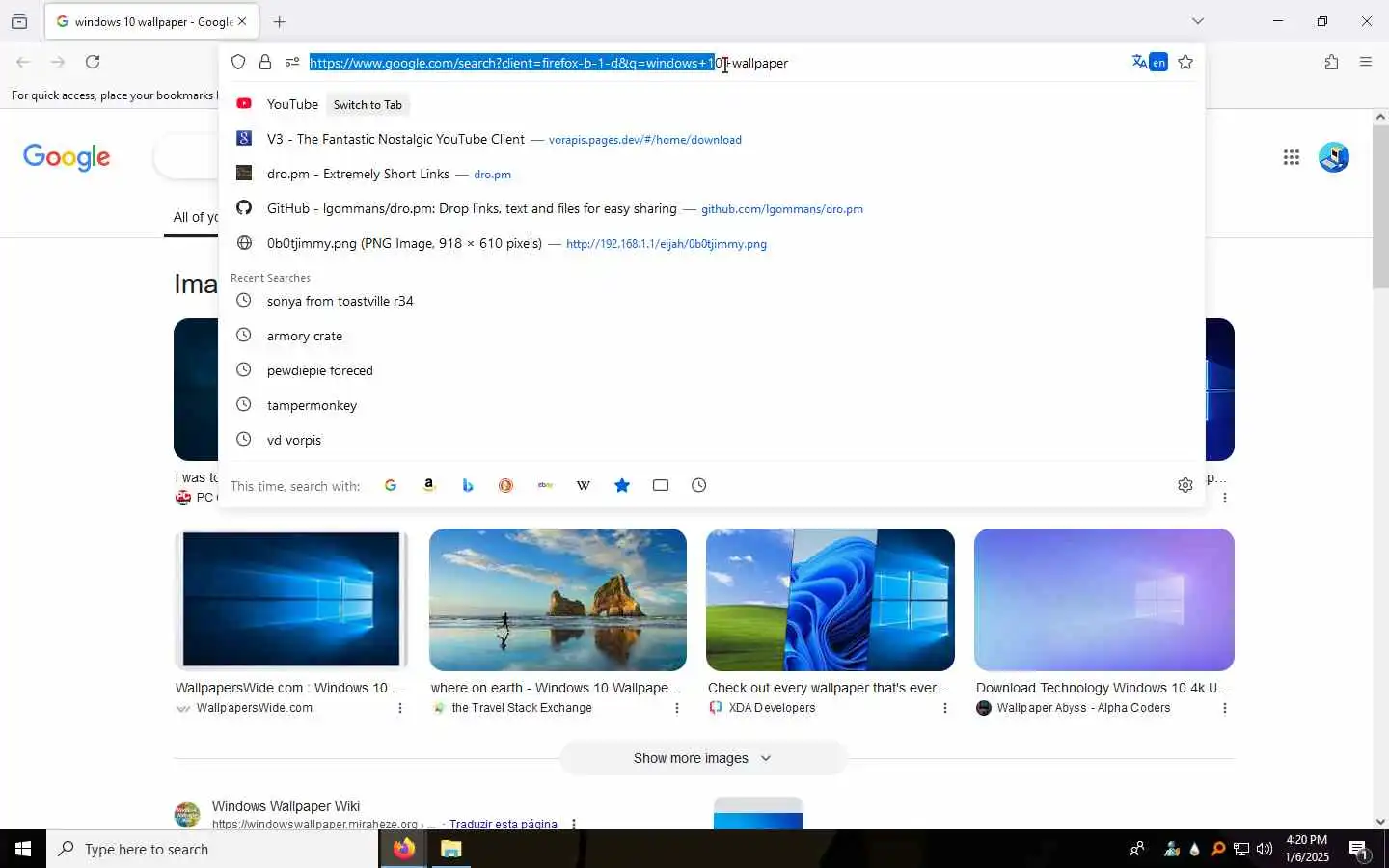The width and height of the screenshot is (1389, 868).
Task: Select dro.pm Extremely Short Links suggestion
Action: [x=712, y=174]
